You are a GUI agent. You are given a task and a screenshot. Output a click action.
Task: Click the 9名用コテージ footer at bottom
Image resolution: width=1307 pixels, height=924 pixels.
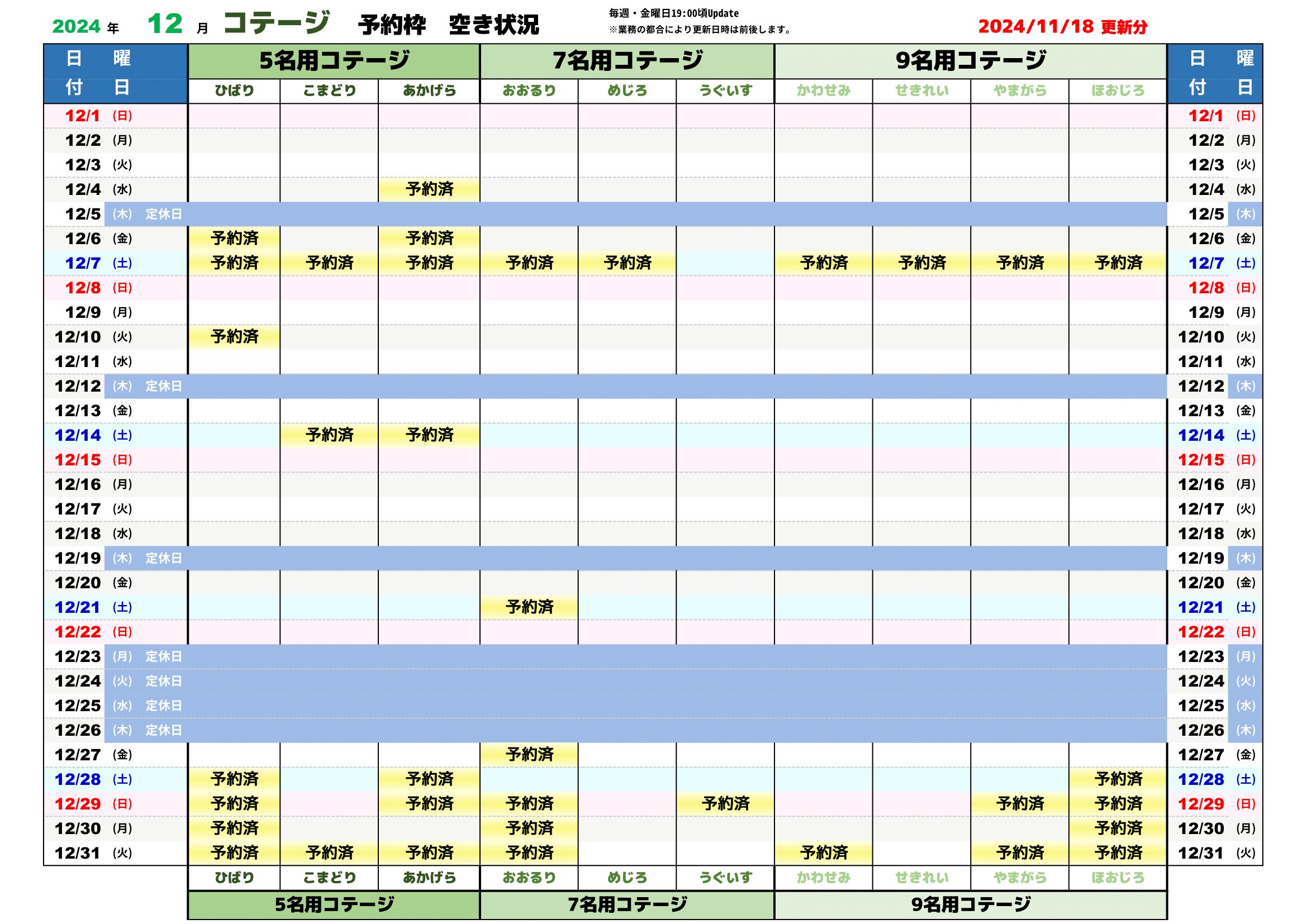point(971,904)
